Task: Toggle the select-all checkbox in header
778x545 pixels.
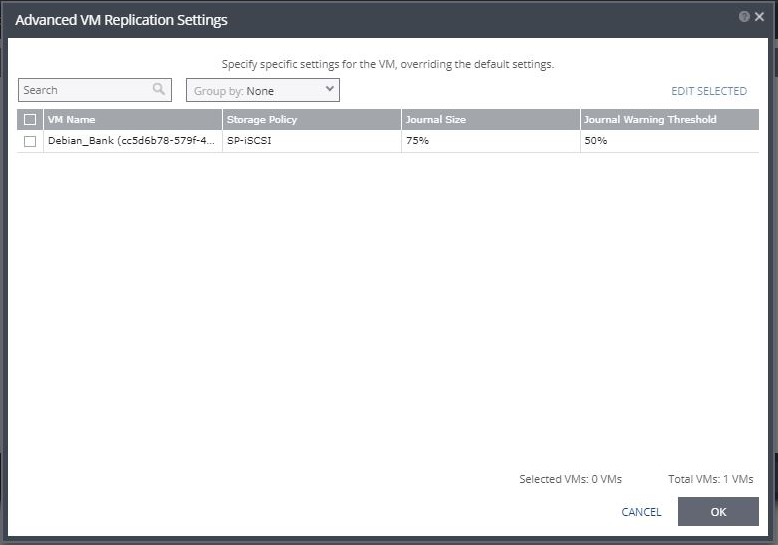Action: pos(30,120)
